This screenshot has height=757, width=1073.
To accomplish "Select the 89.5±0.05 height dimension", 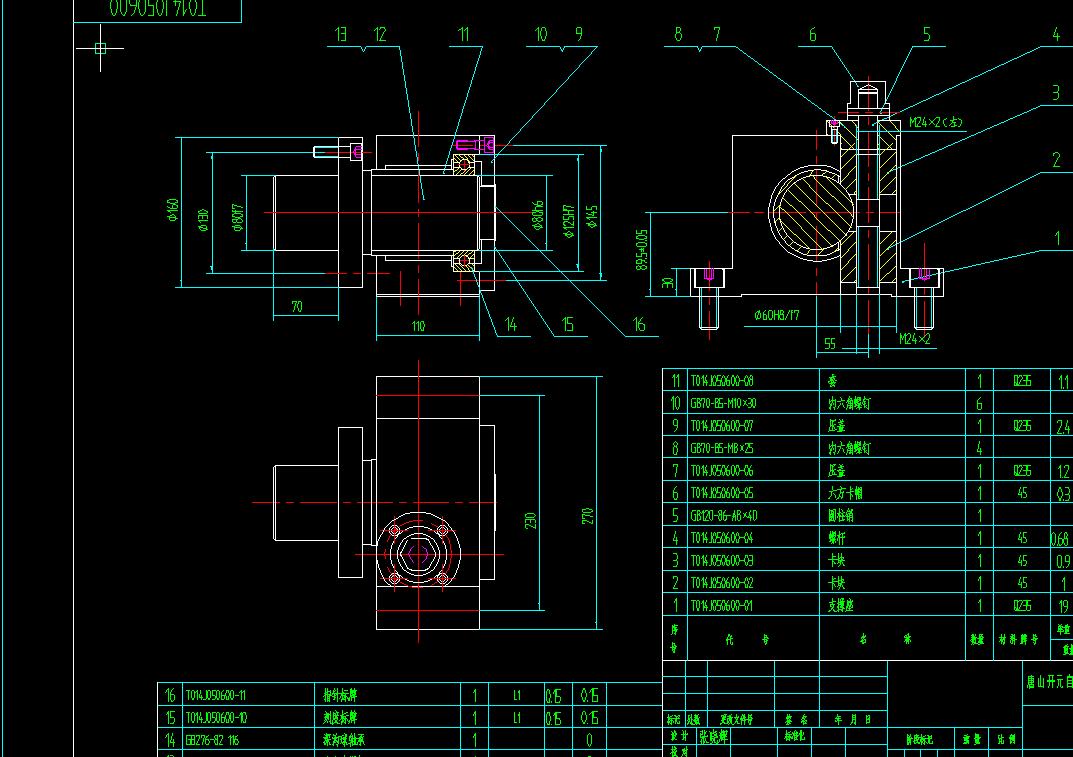I will [x=641, y=250].
